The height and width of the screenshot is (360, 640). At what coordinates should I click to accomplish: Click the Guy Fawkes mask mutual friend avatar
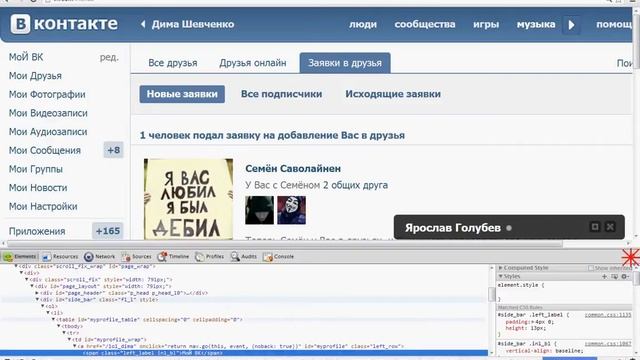291,210
